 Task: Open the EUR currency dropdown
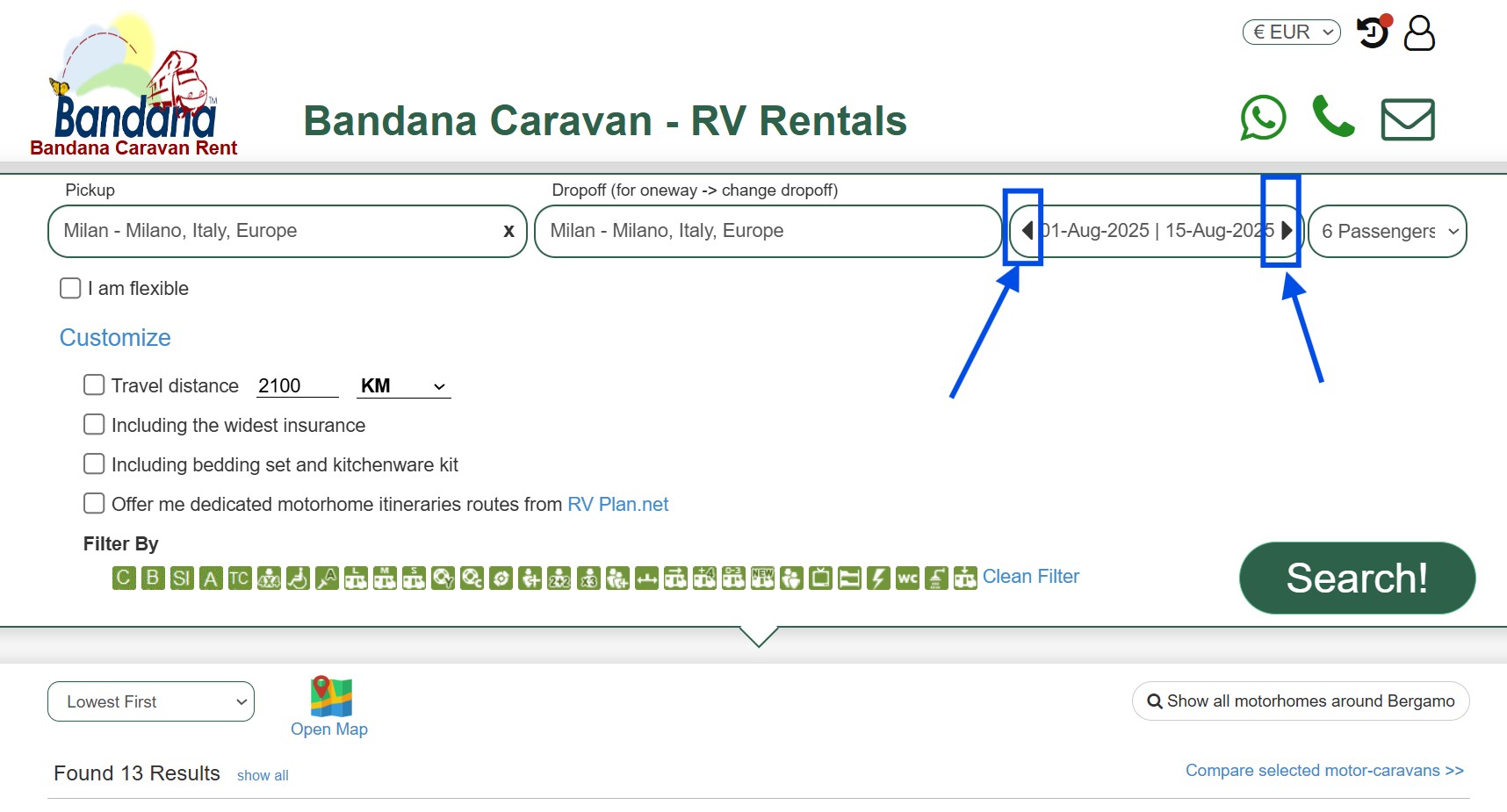point(1292,32)
